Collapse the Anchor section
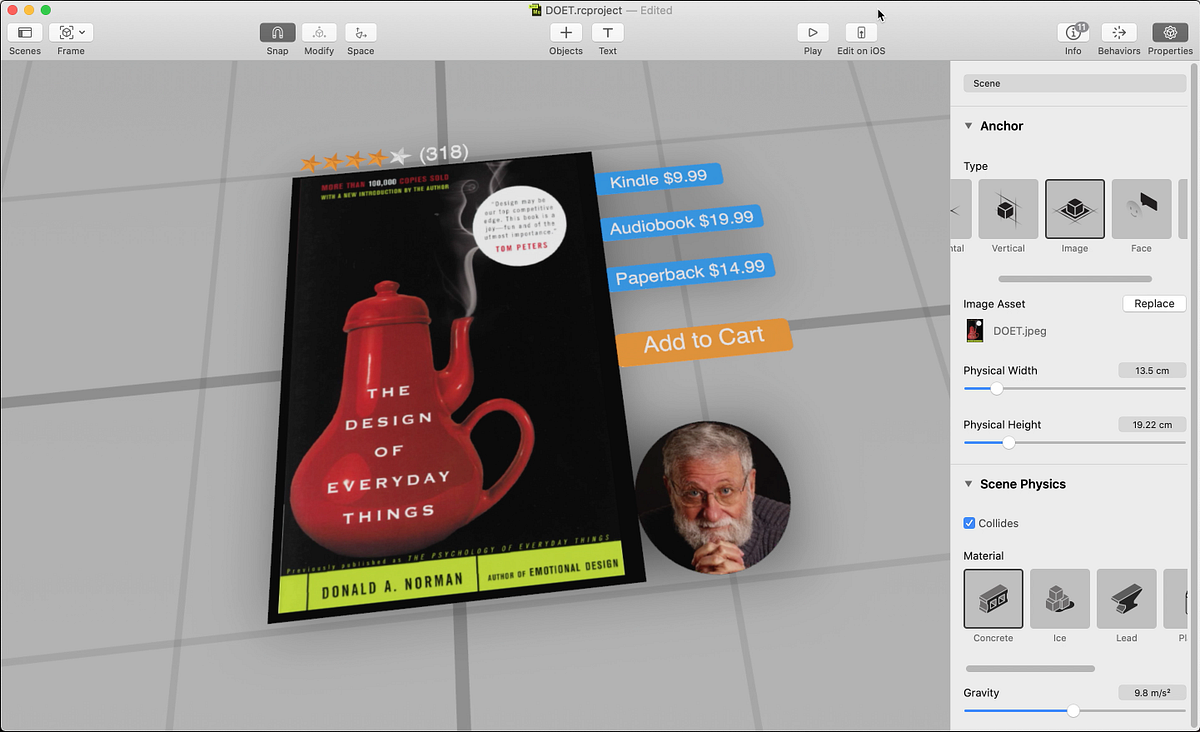This screenshot has width=1200, height=732. point(968,126)
